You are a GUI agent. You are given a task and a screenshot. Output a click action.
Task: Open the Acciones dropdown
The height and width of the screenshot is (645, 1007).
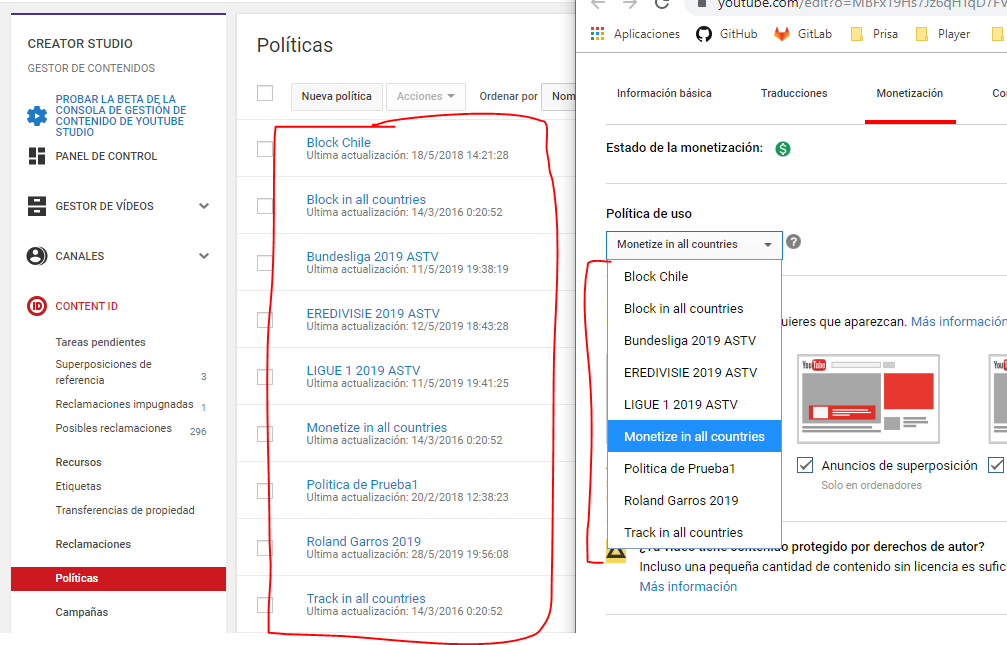[425, 96]
